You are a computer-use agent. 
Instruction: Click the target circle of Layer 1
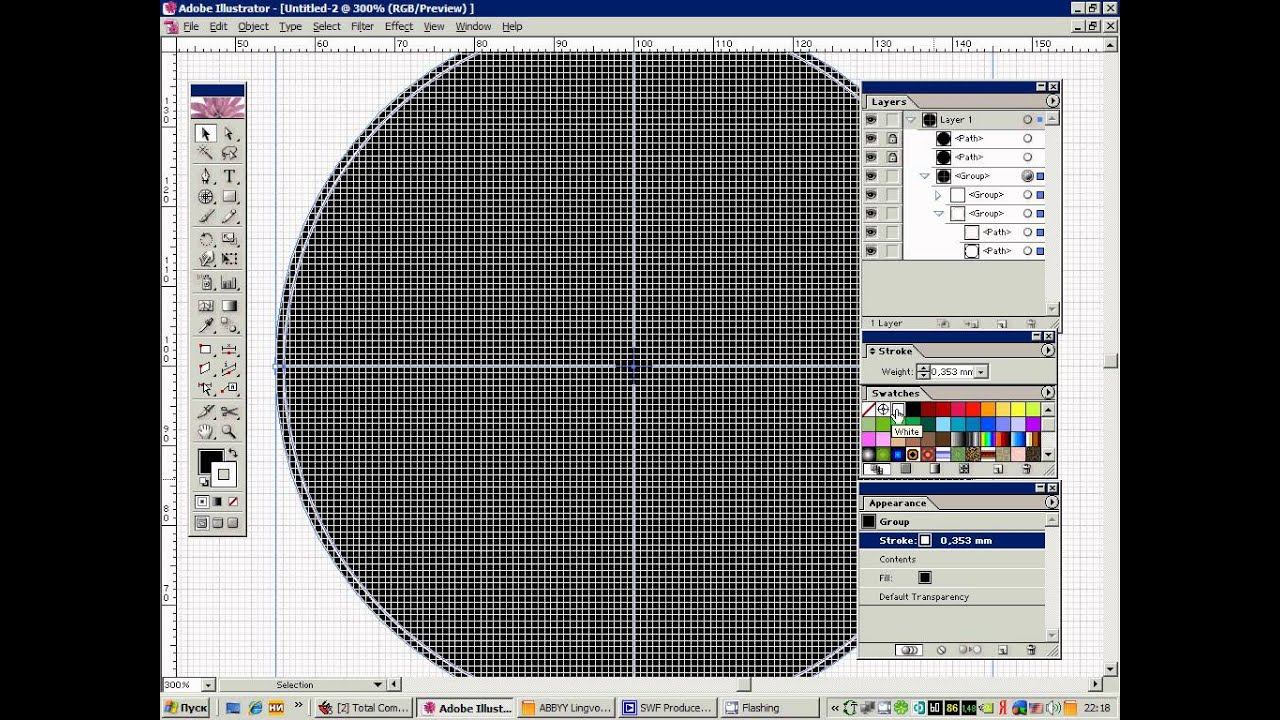[x=1027, y=120]
